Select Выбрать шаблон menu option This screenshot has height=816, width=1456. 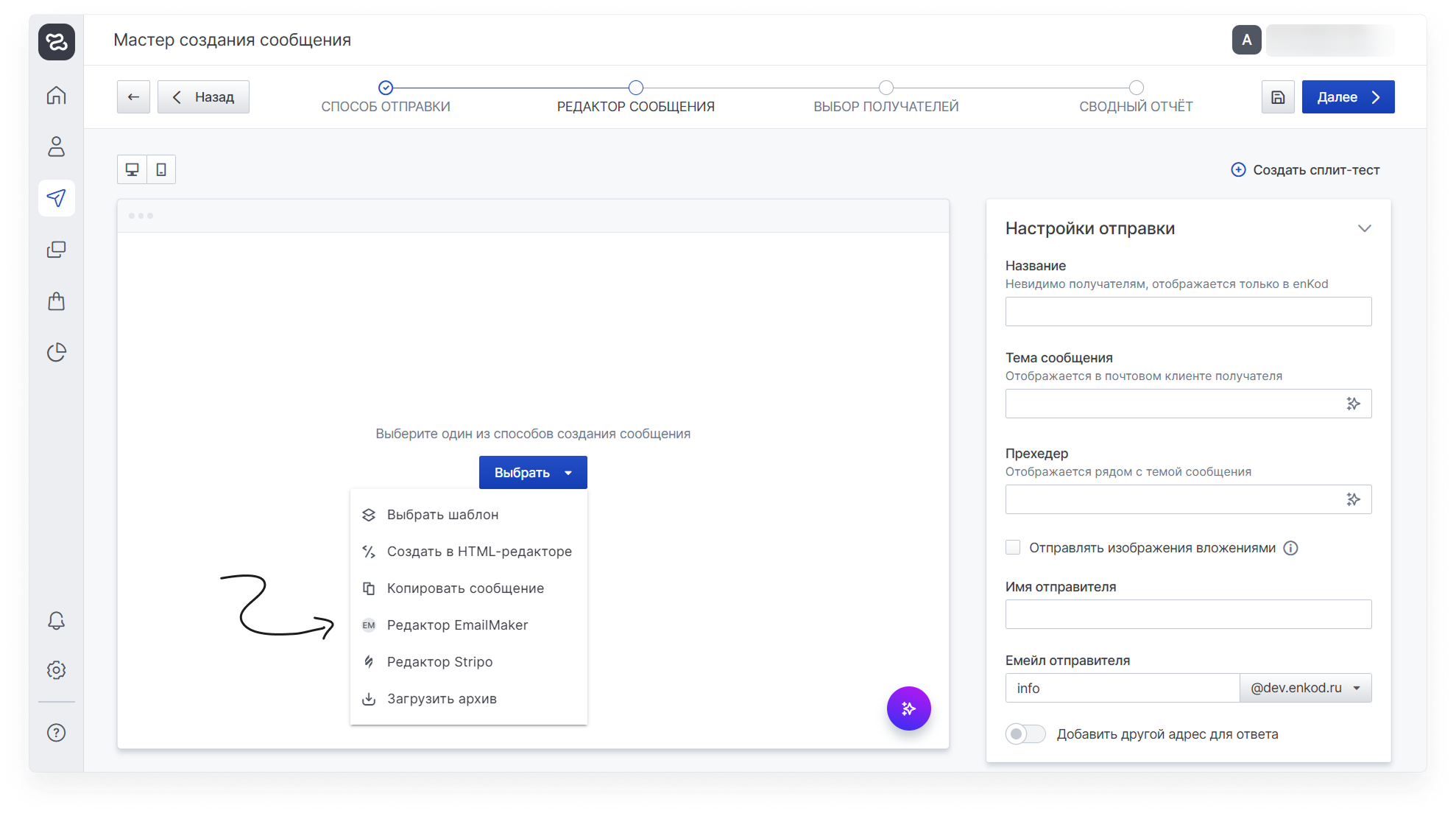click(469, 515)
